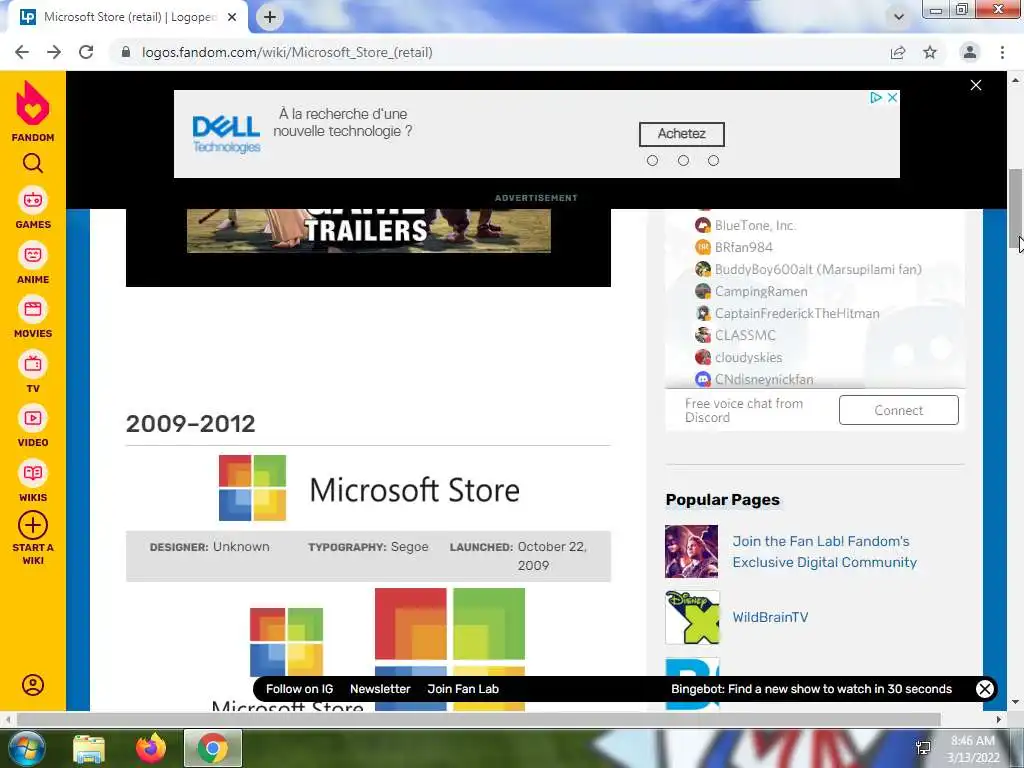This screenshot has width=1024, height=768.
Task: Open the taskbar clock showing 8:46 AM
Action: pos(973,748)
